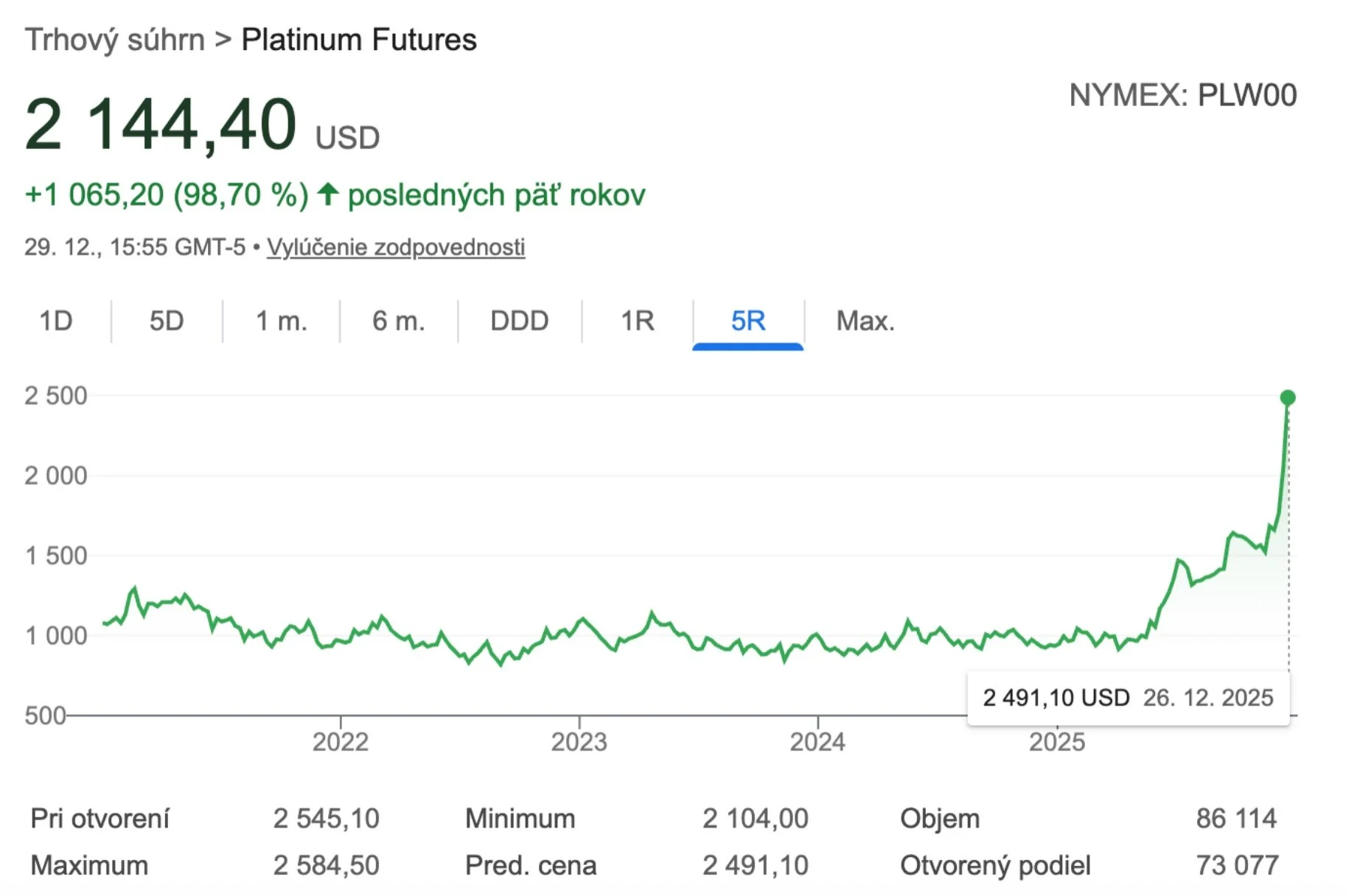Click the Pri otvorení value 2 545,10

pos(327,819)
